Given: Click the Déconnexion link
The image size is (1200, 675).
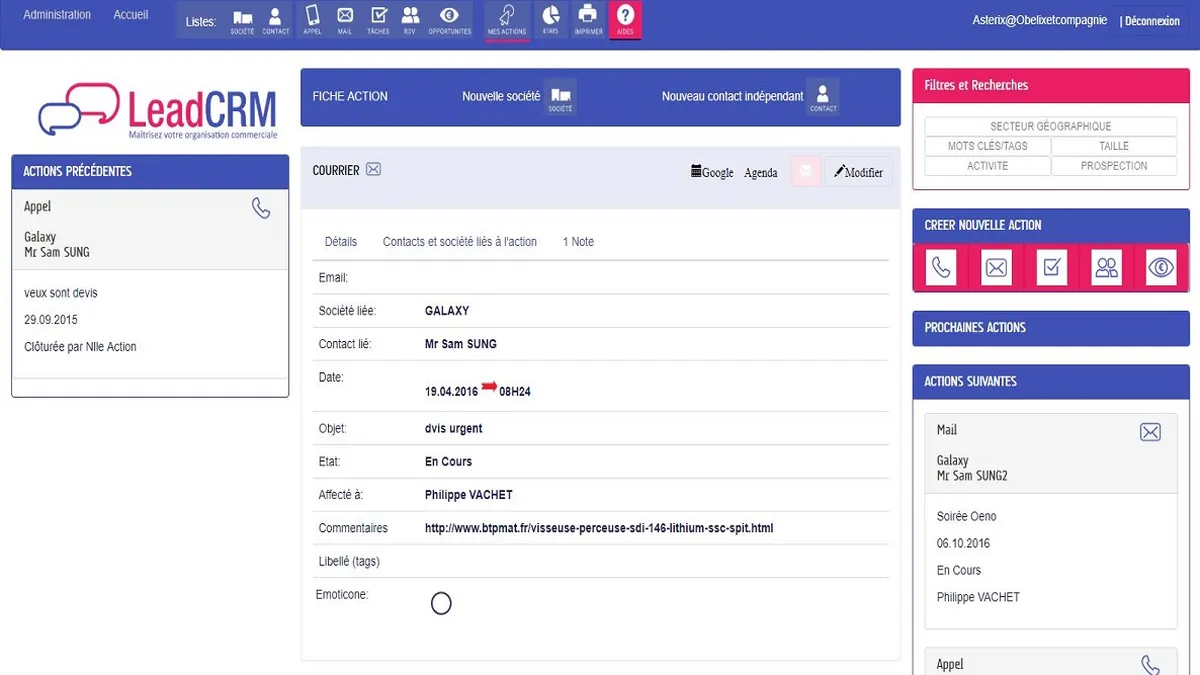Looking at the screenshot, I should (x=1151, y=21).
